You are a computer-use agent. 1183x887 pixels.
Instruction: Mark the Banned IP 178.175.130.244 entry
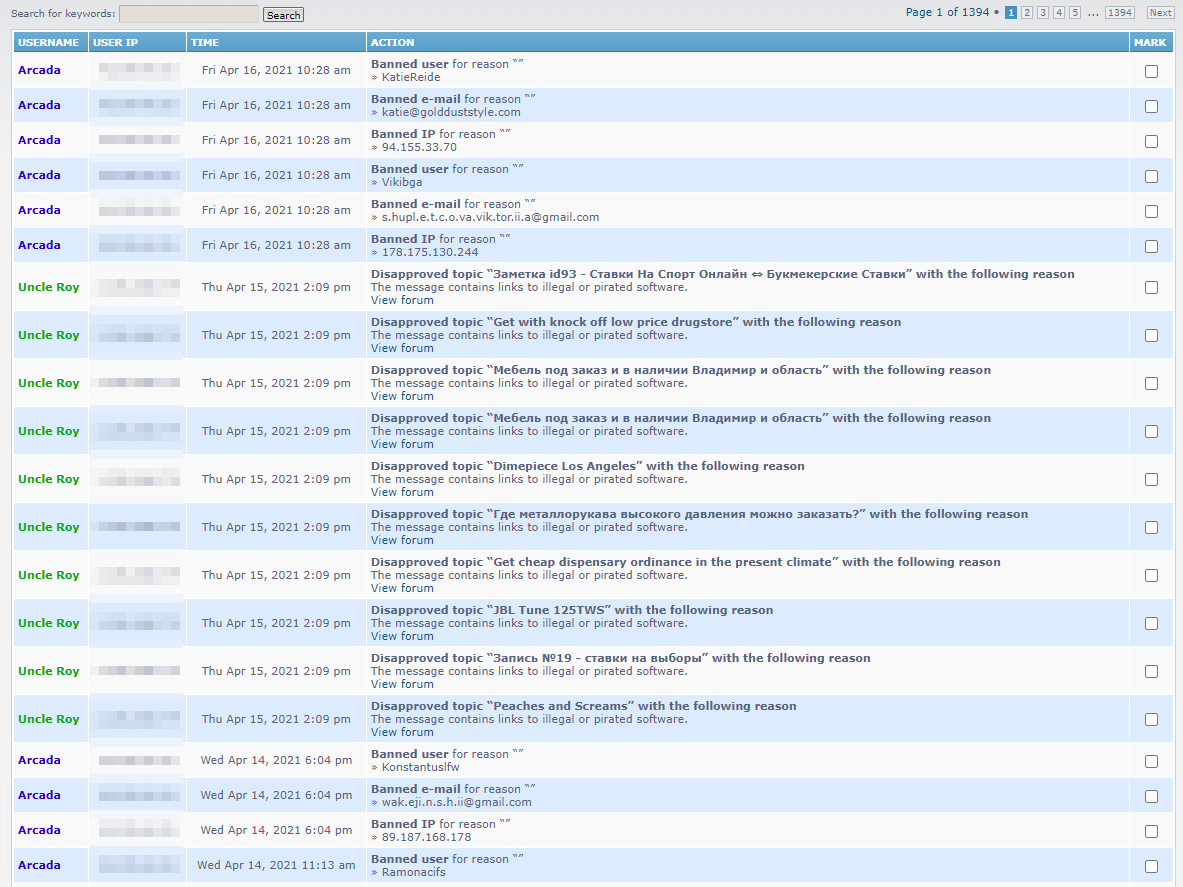[1151, 247]
